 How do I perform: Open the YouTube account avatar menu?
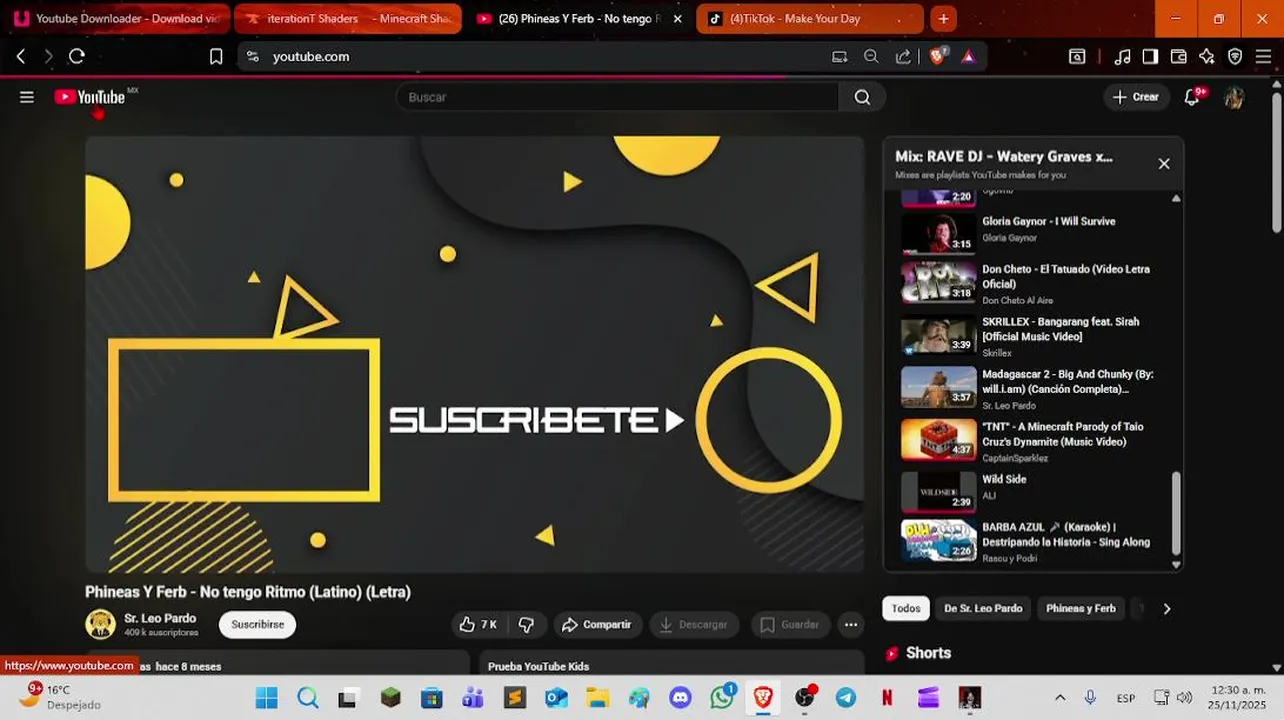[1234, 97]
